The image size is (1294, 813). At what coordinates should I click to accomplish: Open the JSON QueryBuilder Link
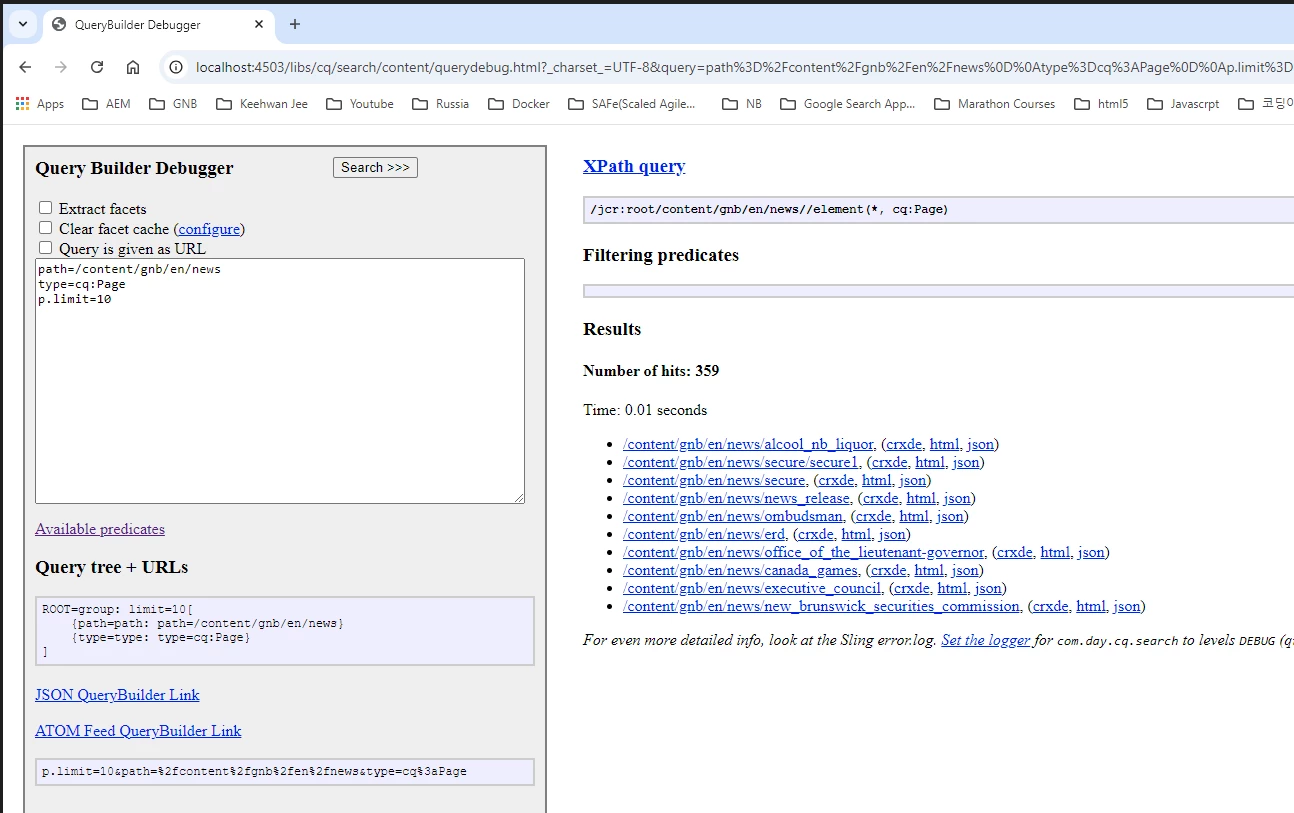117,695
